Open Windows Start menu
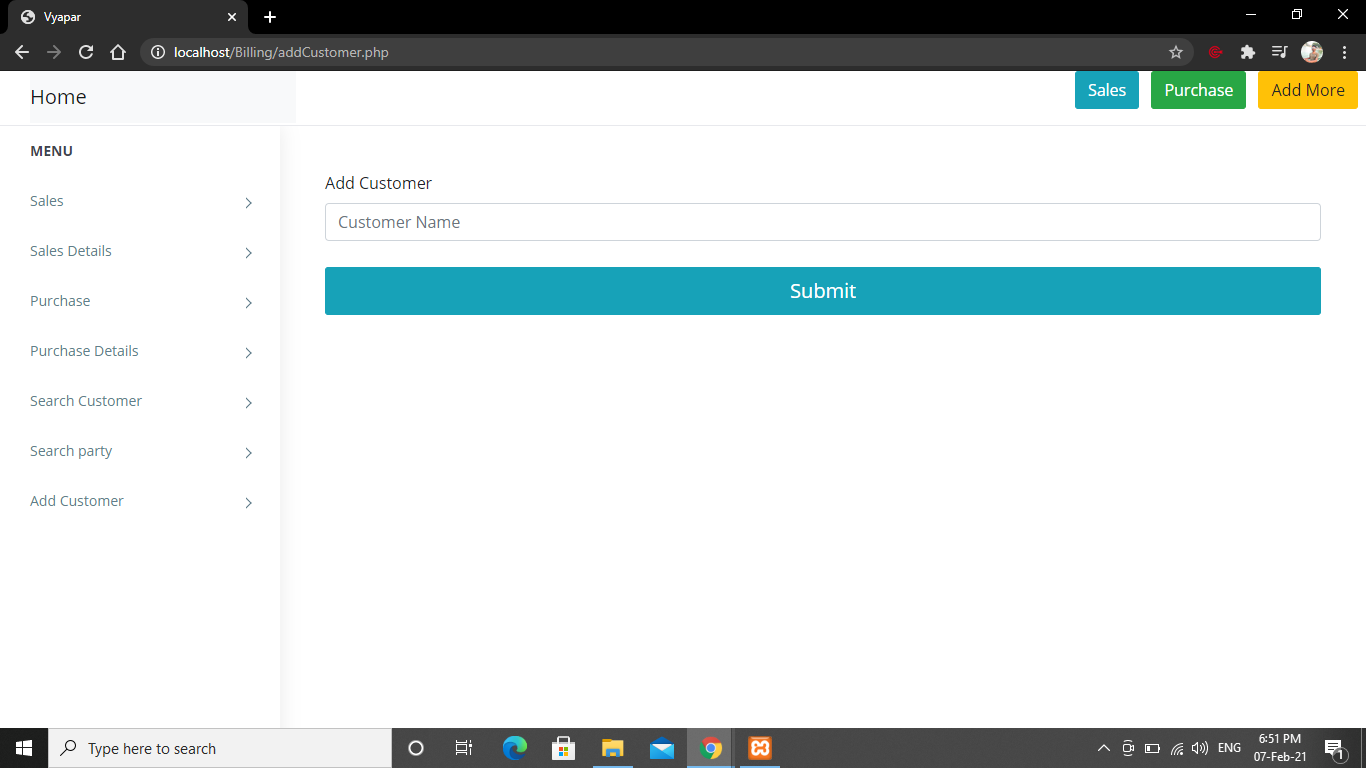 click(x=24, y=748)
